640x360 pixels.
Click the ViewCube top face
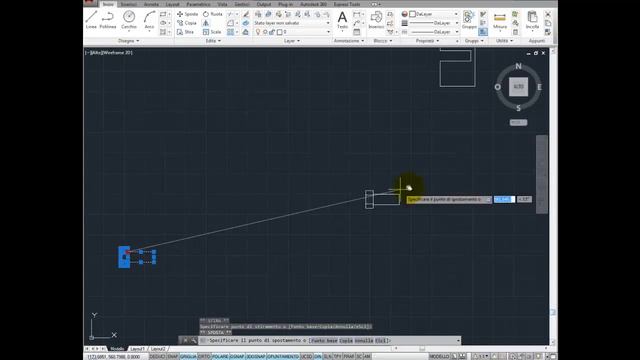(518, 87)
